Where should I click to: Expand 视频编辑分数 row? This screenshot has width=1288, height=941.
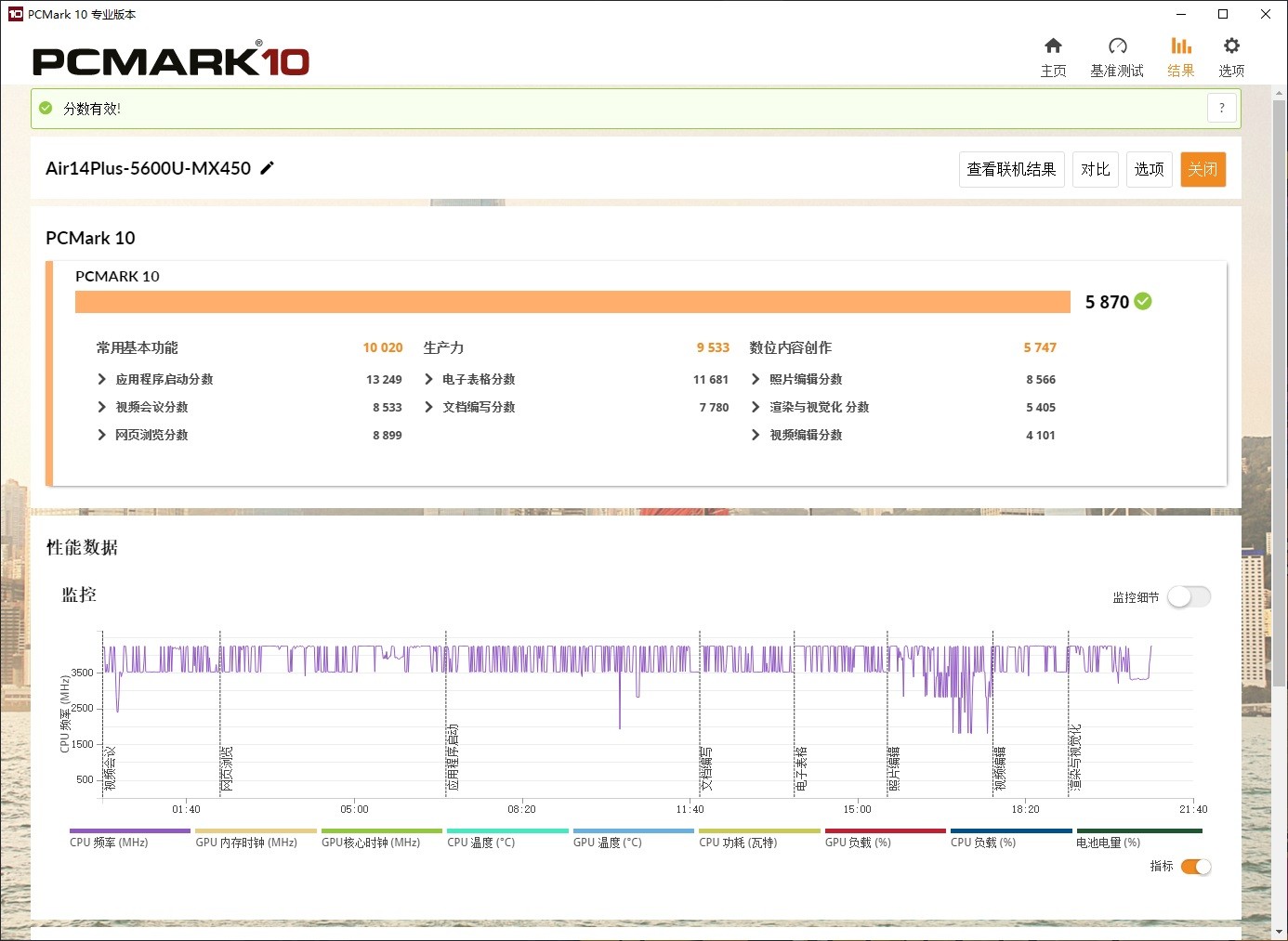pos(756,435)
